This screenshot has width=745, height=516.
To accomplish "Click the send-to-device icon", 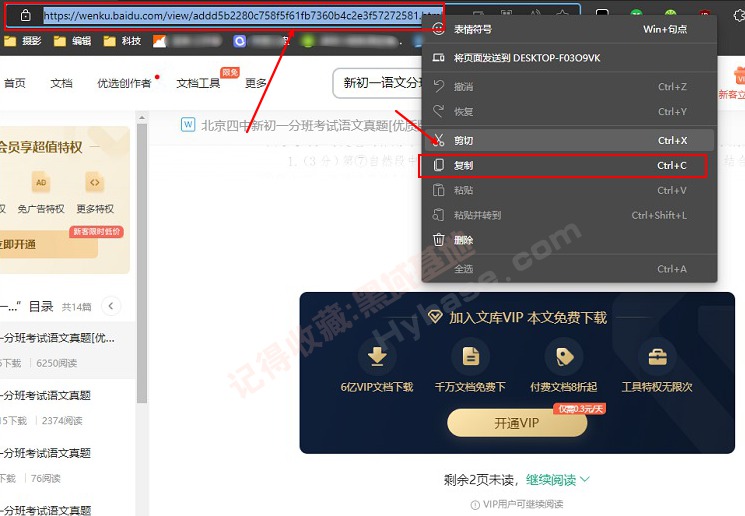I will 438,58.
